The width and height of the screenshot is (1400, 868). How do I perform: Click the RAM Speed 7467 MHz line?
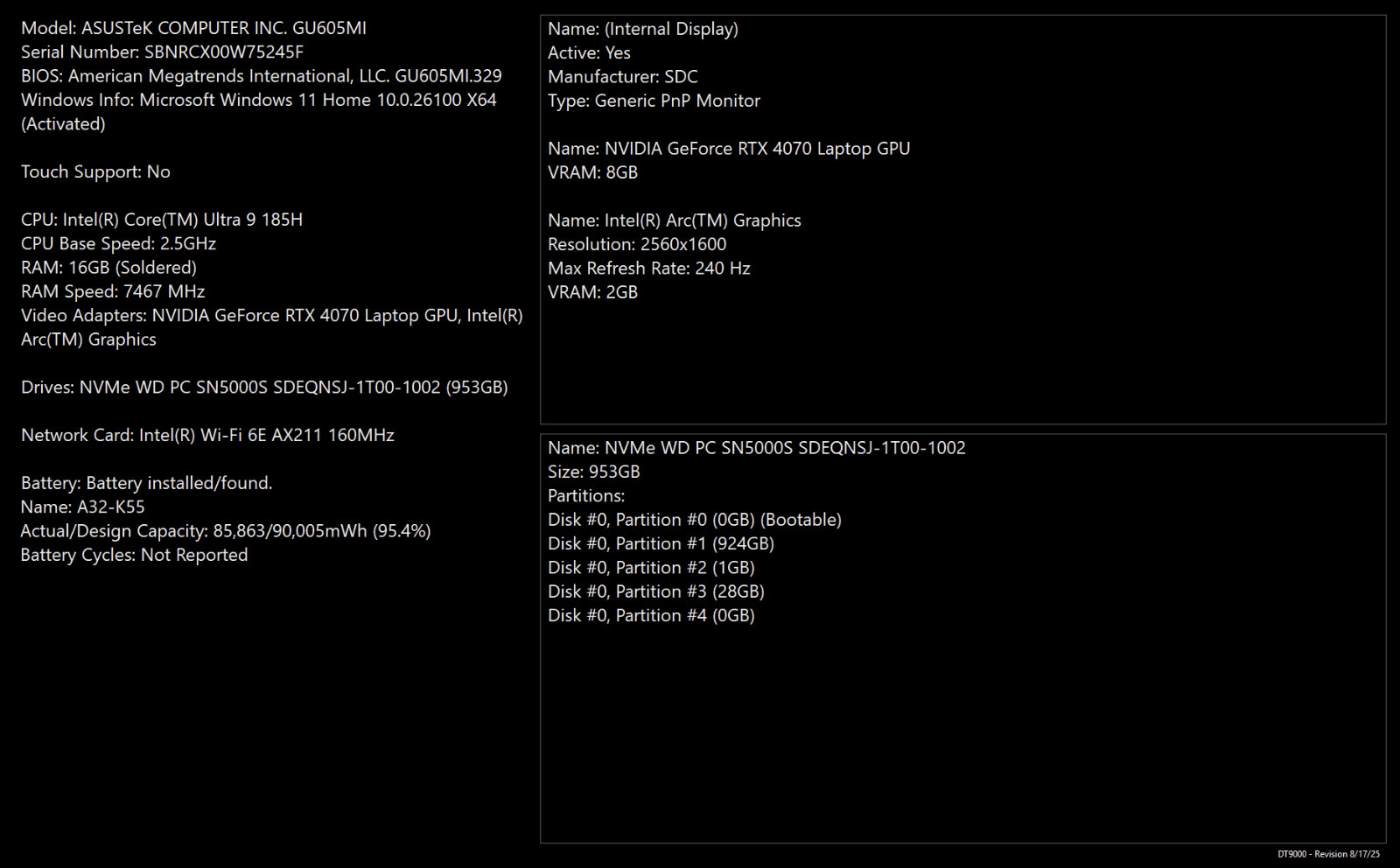[113, 291]
